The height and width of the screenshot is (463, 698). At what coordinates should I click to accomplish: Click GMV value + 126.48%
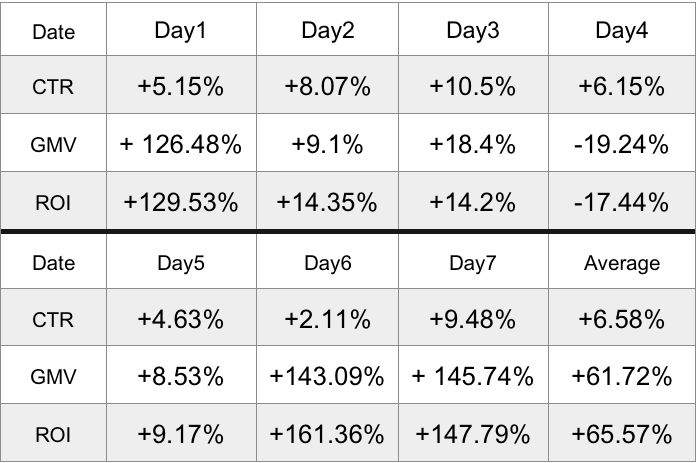181,144
